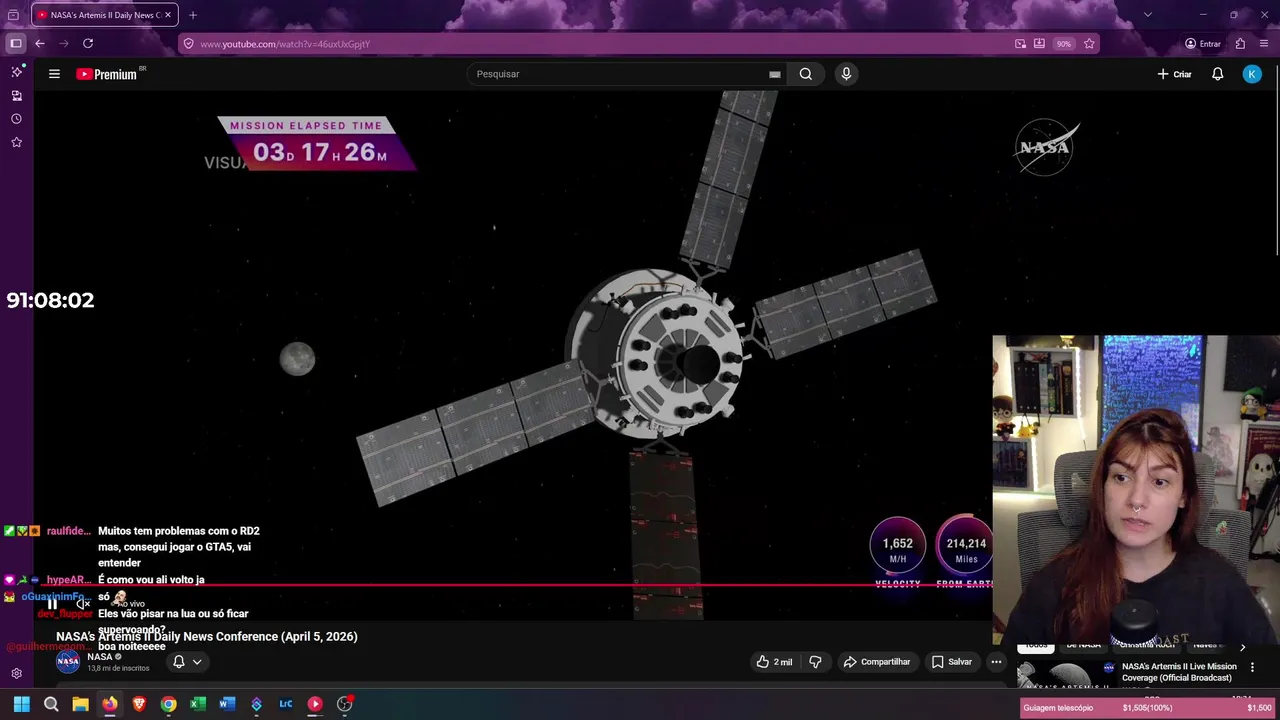Click Entrar account sign-in button
Viewport: 1280px width, 720px height.
pos(1203,44)
